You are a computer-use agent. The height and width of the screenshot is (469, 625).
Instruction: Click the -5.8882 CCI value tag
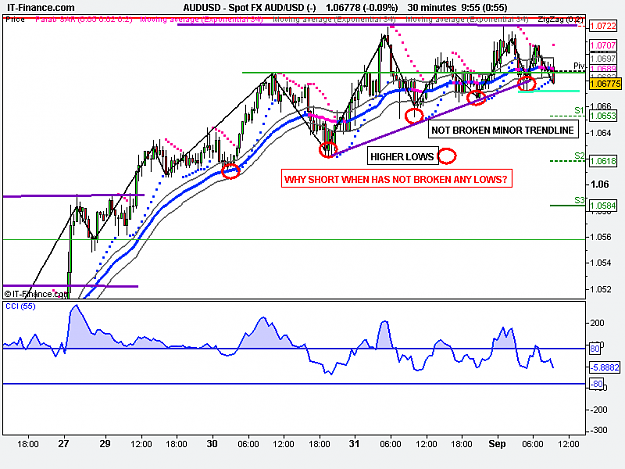tap(605, 367)
